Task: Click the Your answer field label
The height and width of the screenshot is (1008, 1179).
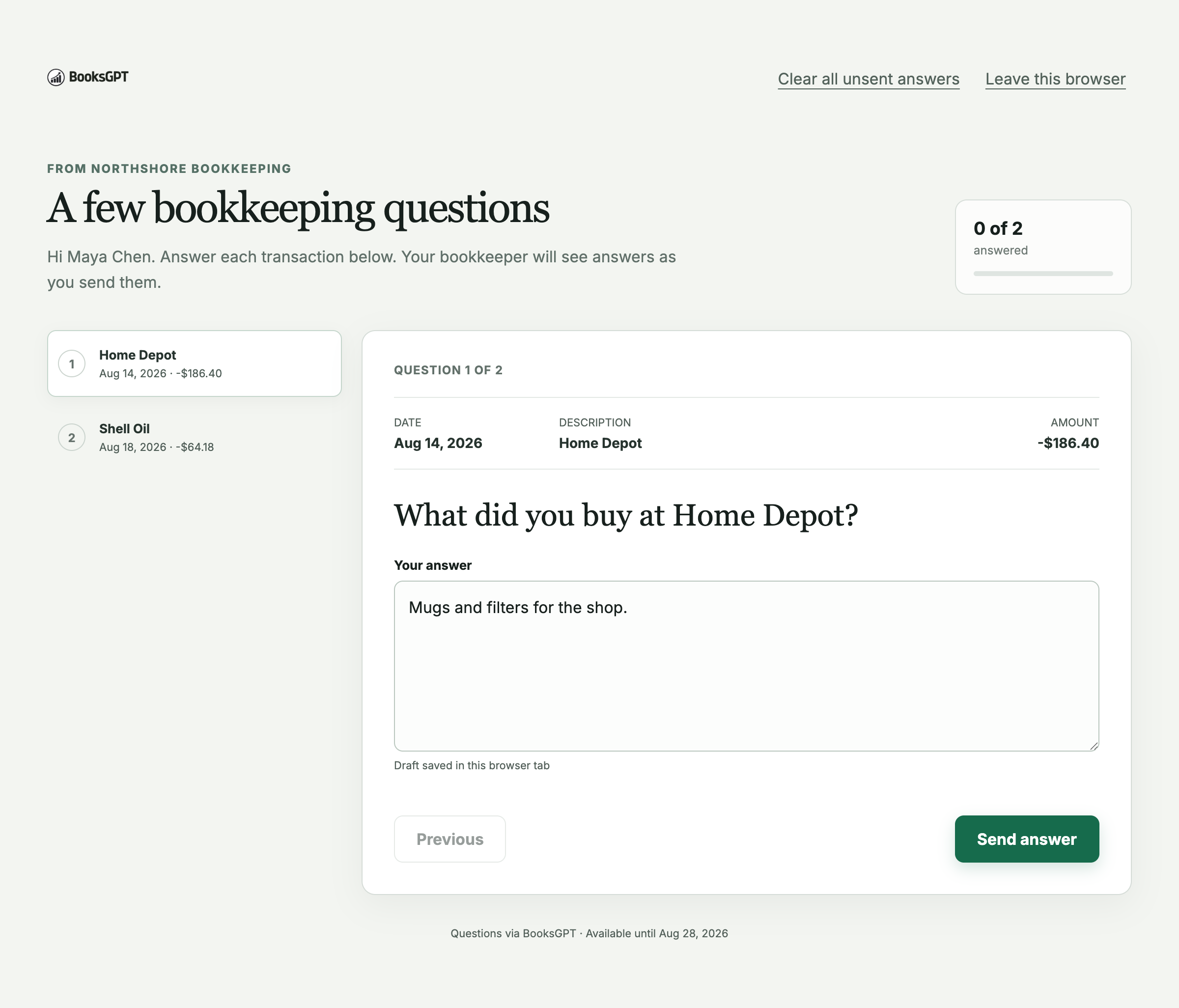Action: (x=432, y=565)
